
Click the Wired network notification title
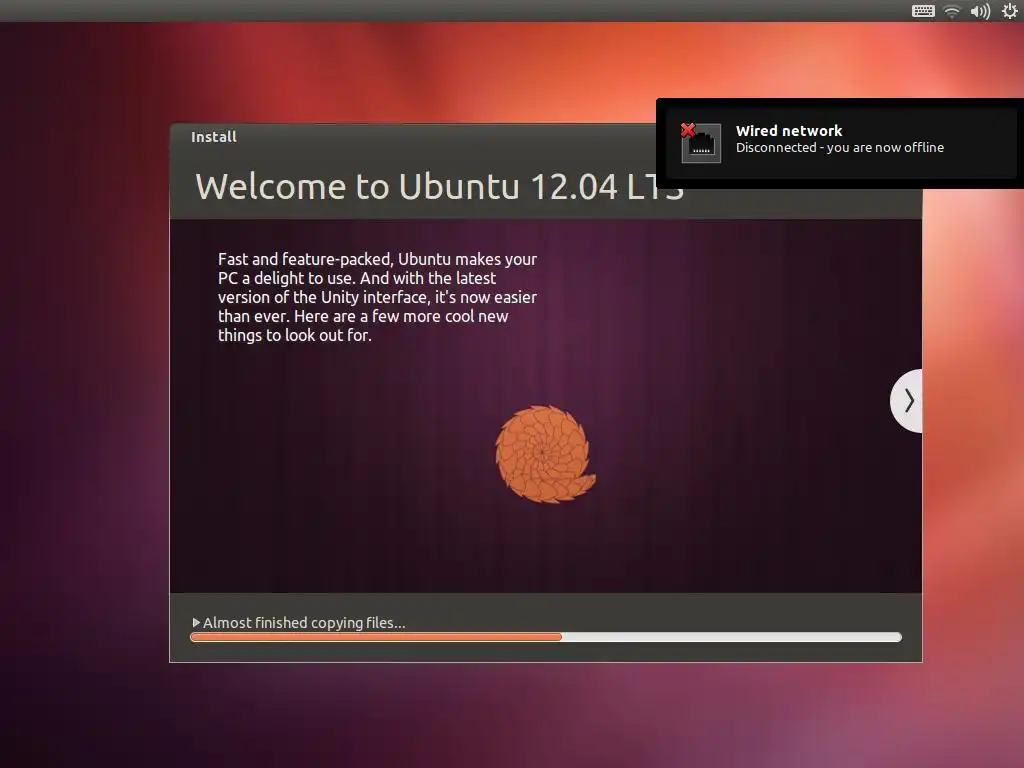(789, 131)
